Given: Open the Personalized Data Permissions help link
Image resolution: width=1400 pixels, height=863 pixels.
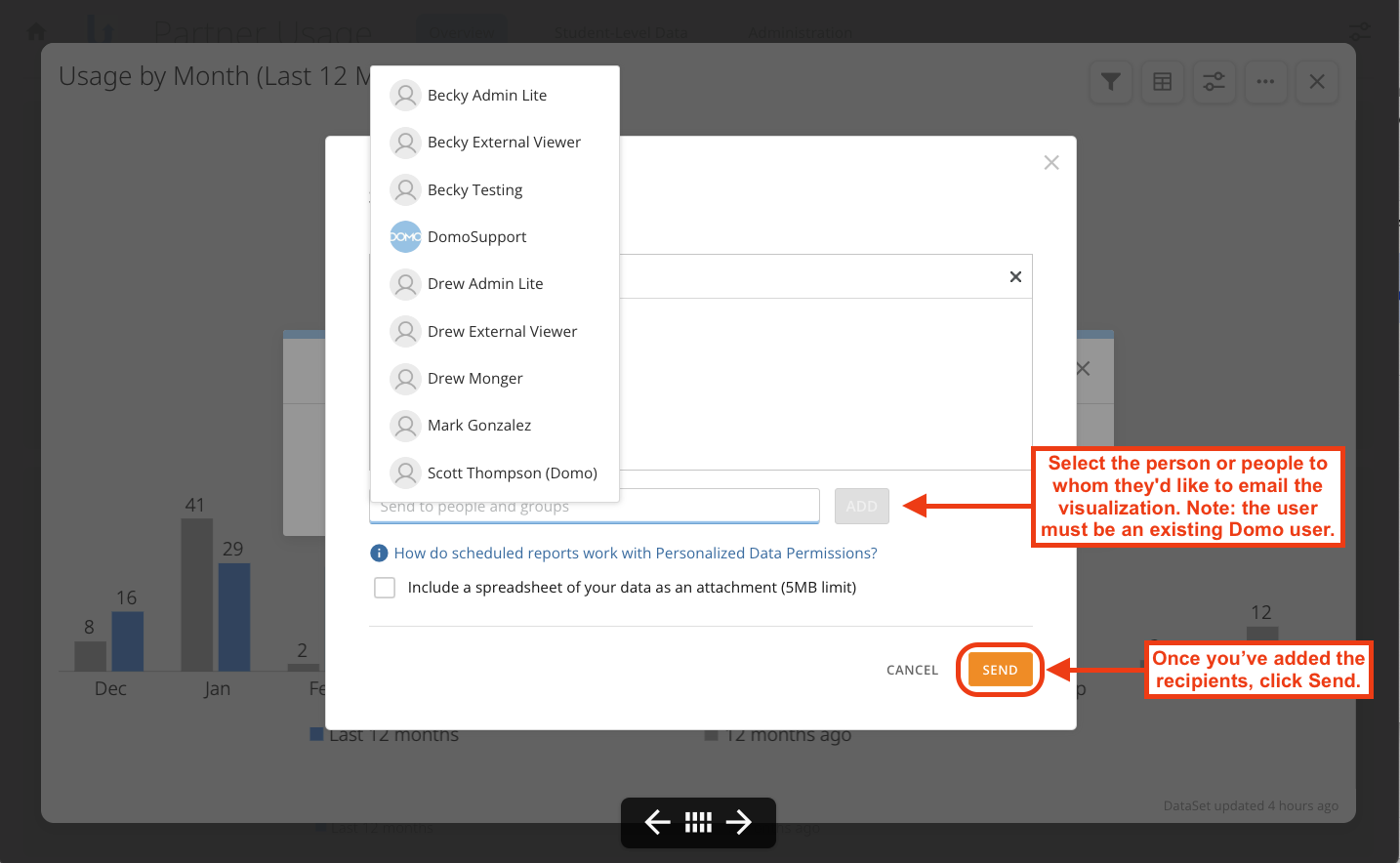Looking at the screenshot, I should (636, 553).
